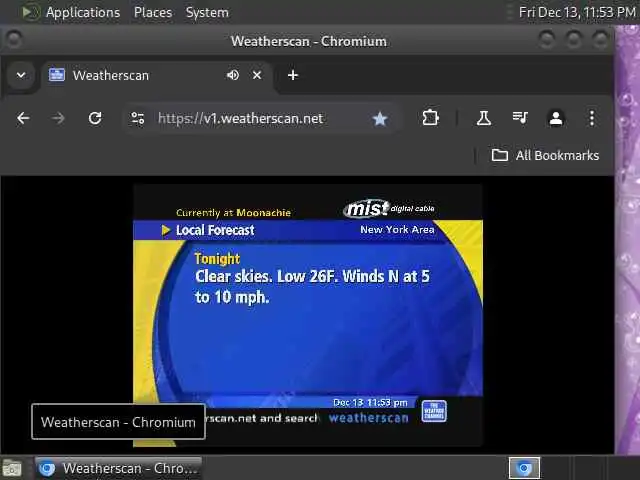Open the System menu
Viewport: 640px width, 480px height.
(207, 12)
